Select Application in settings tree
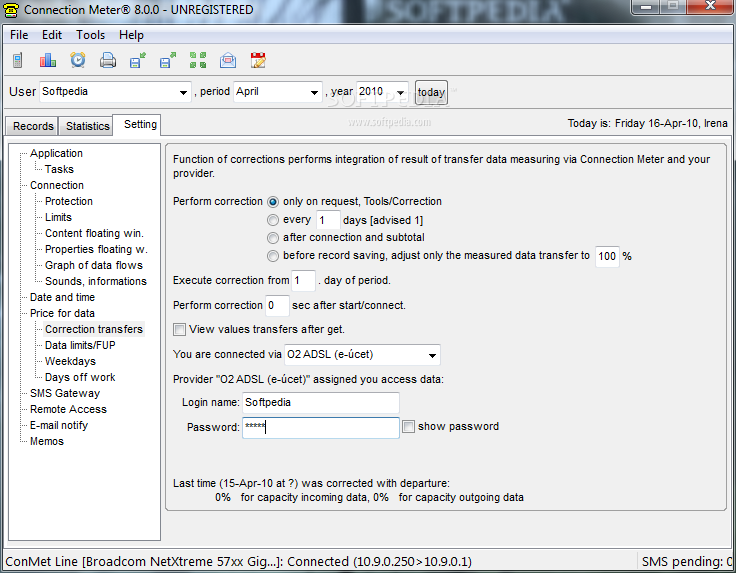The image size is (736, 573). click(x=56, y=153)
